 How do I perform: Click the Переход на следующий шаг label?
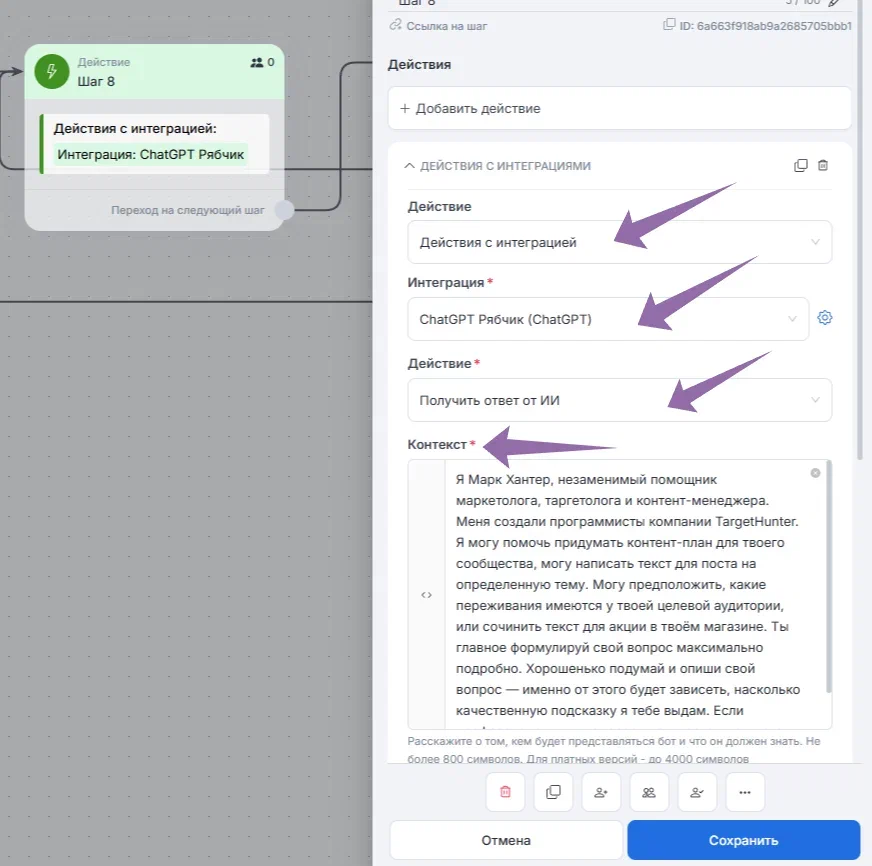[188, 210]
